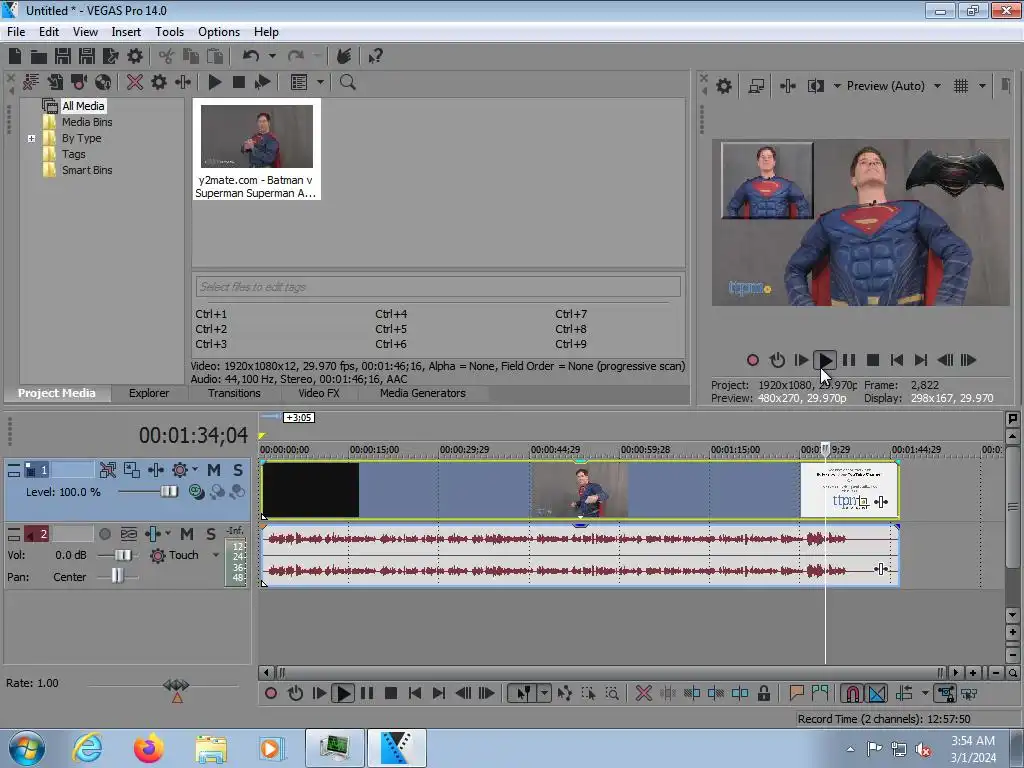Toggle lock envelopes to events

[945, 694]
